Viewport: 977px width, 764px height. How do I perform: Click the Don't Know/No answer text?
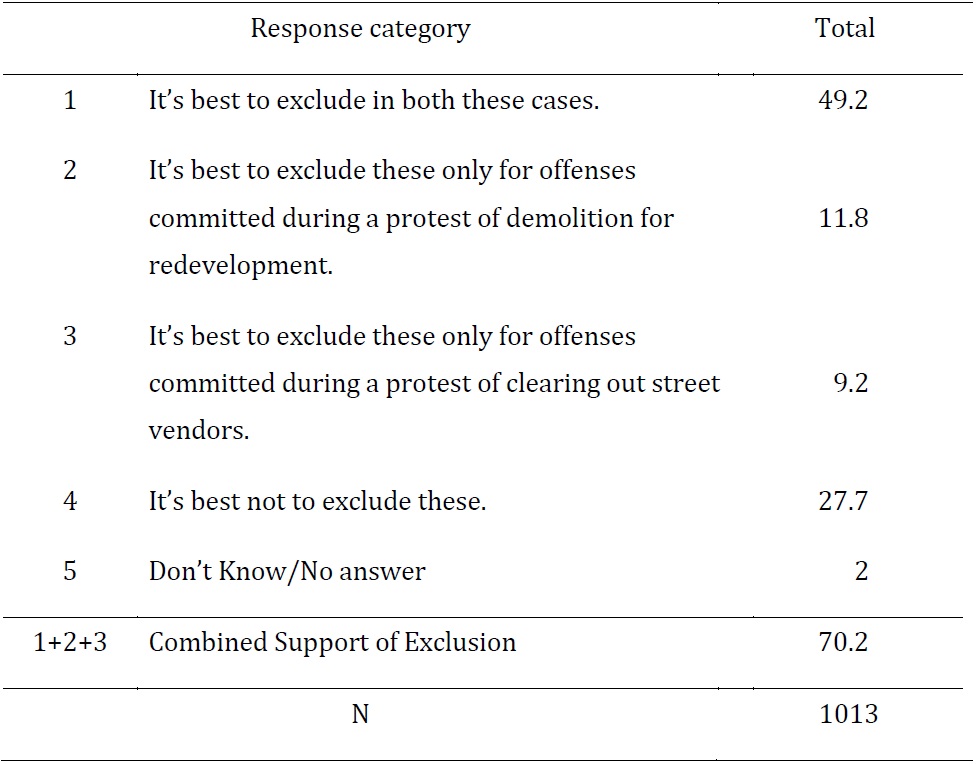[x=287, y=571]
